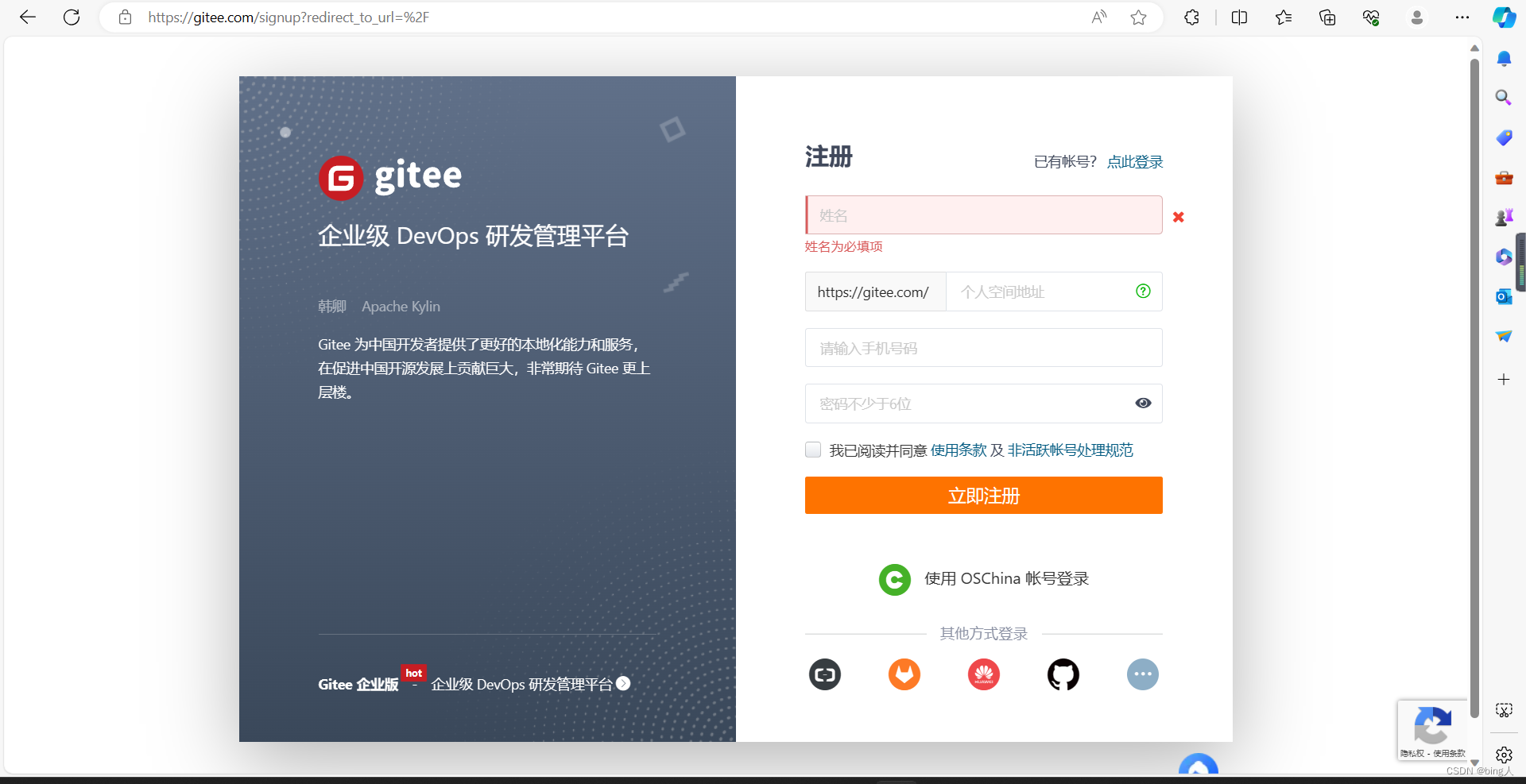Viewport: 1526px width, 784px height.
Task: Open browser Extensions menu
Action: point(1191,17)
